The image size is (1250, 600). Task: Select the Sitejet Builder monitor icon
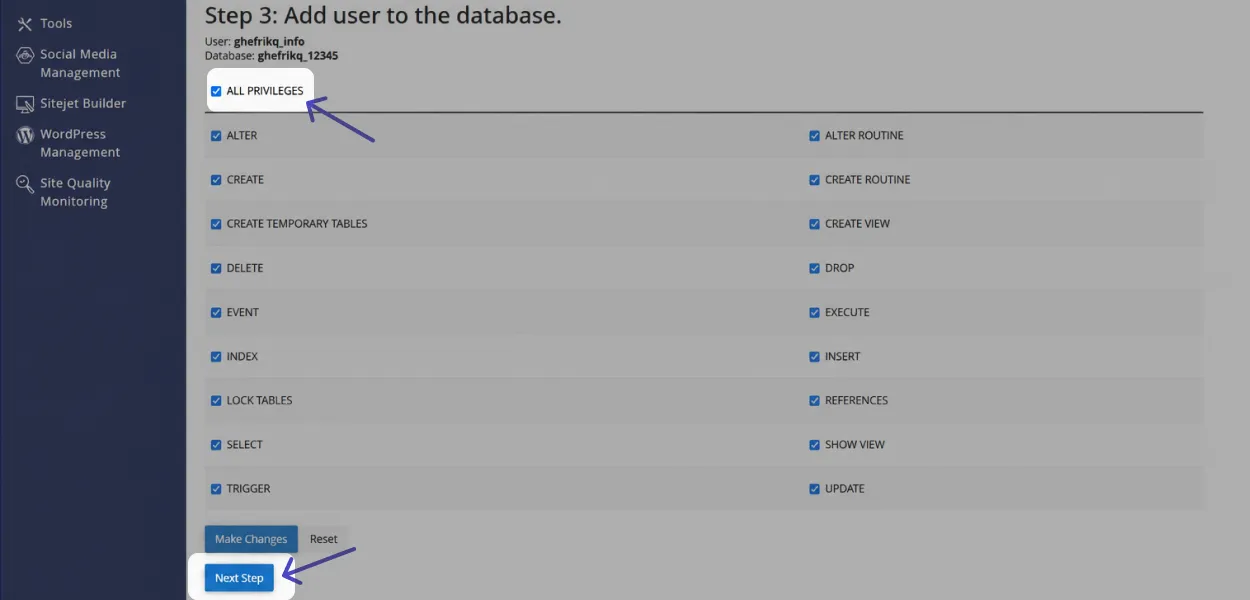(25, 104)
